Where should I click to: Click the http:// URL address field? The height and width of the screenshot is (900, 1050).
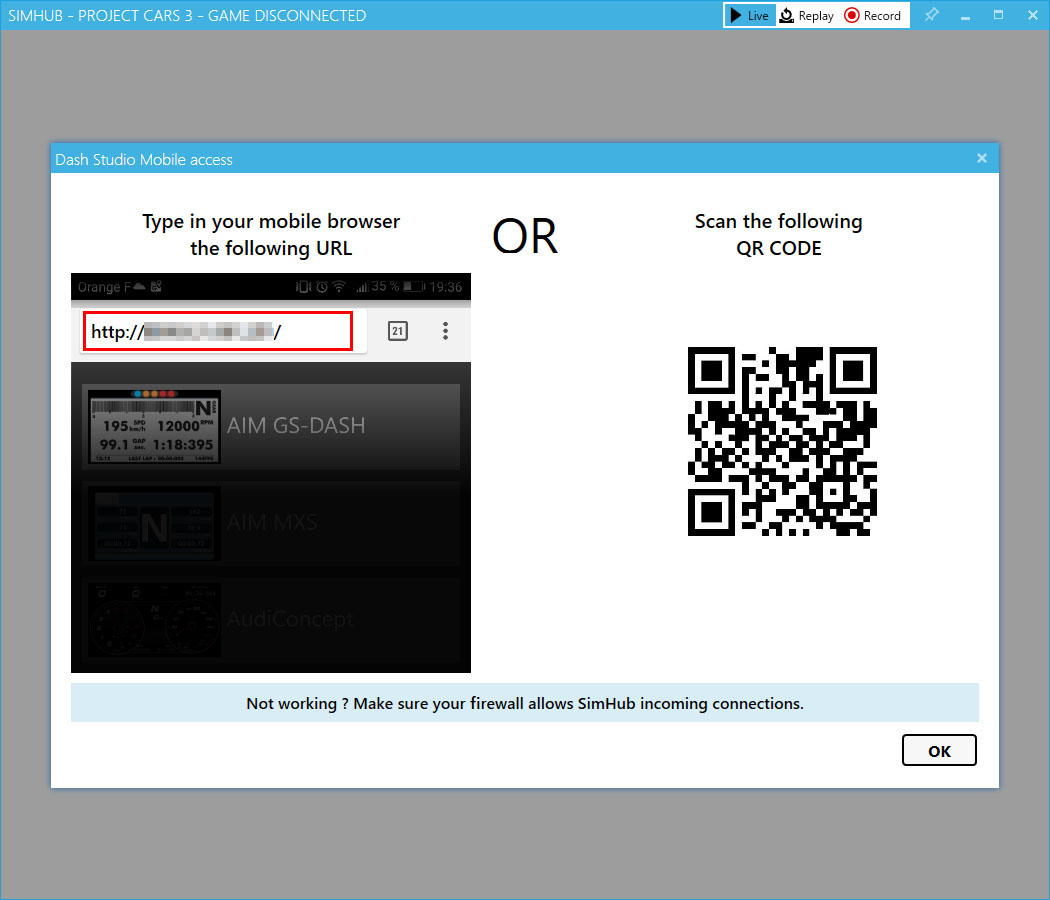(217, 331)
